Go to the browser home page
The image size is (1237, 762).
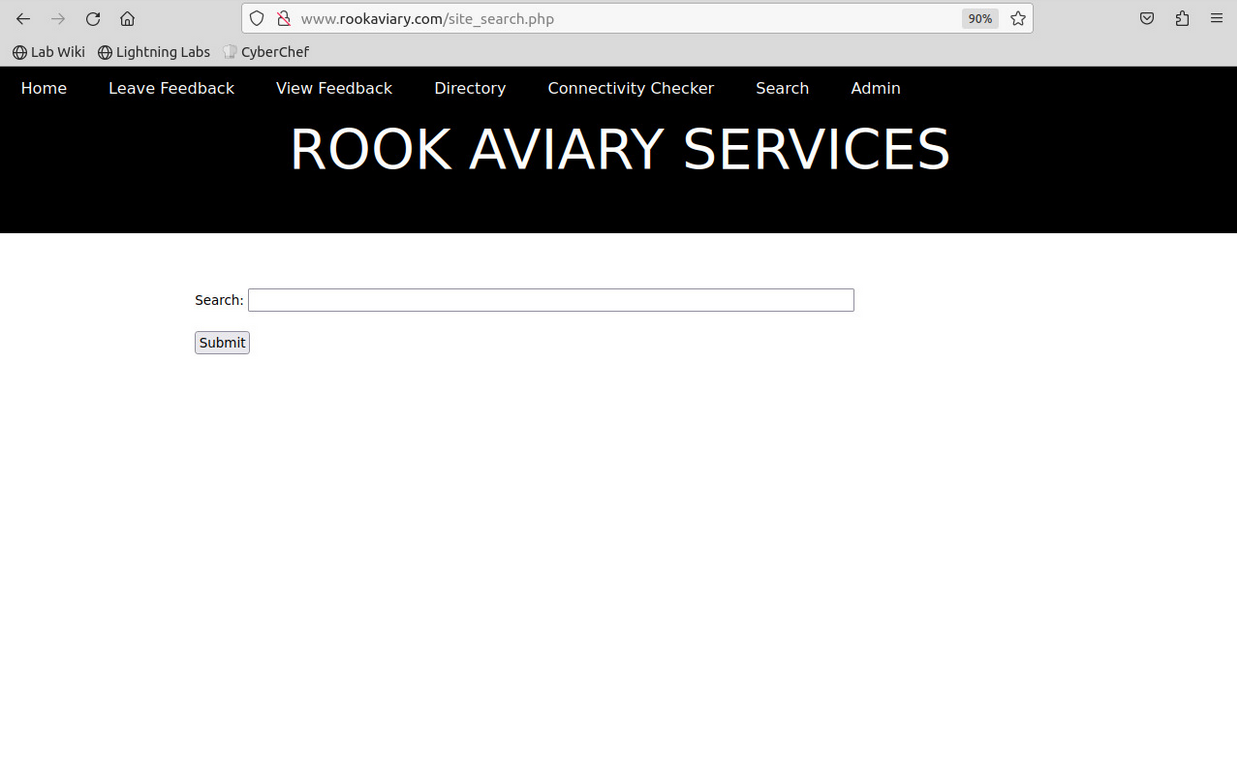point(127,19)
